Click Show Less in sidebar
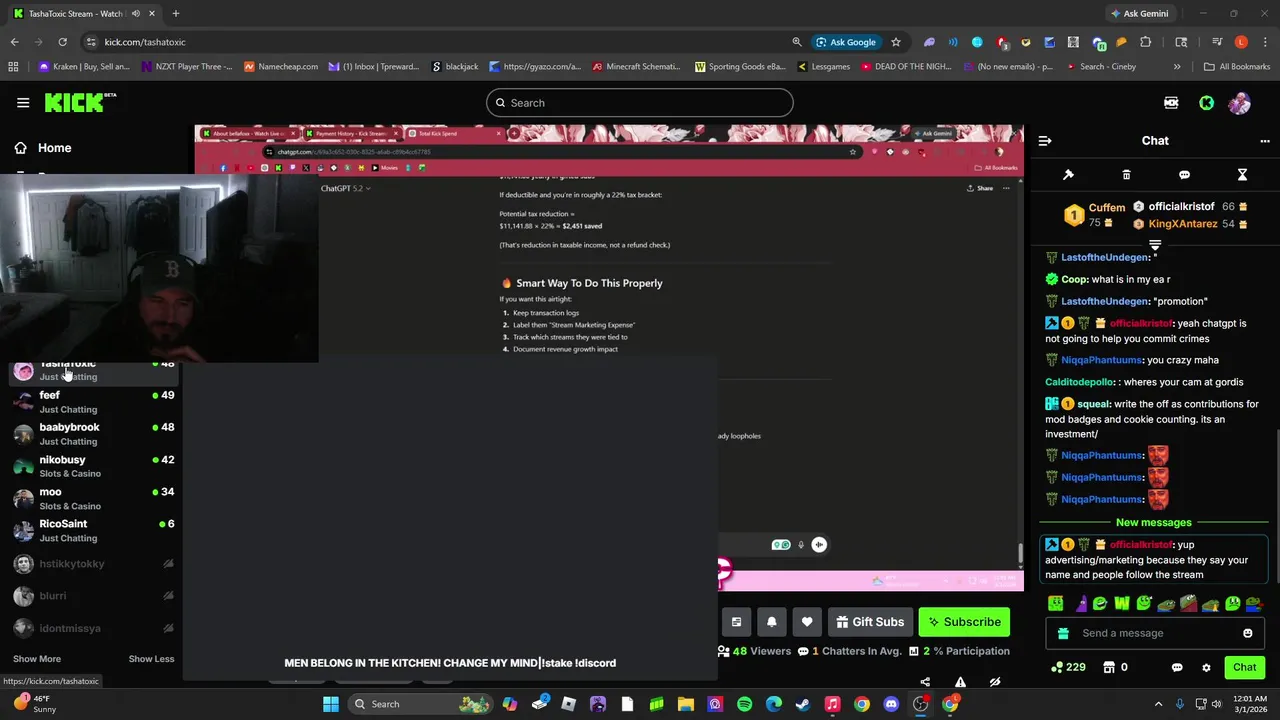Image resolution: width=1280 pixels, height=720 pixels. (x=151, y=659)
